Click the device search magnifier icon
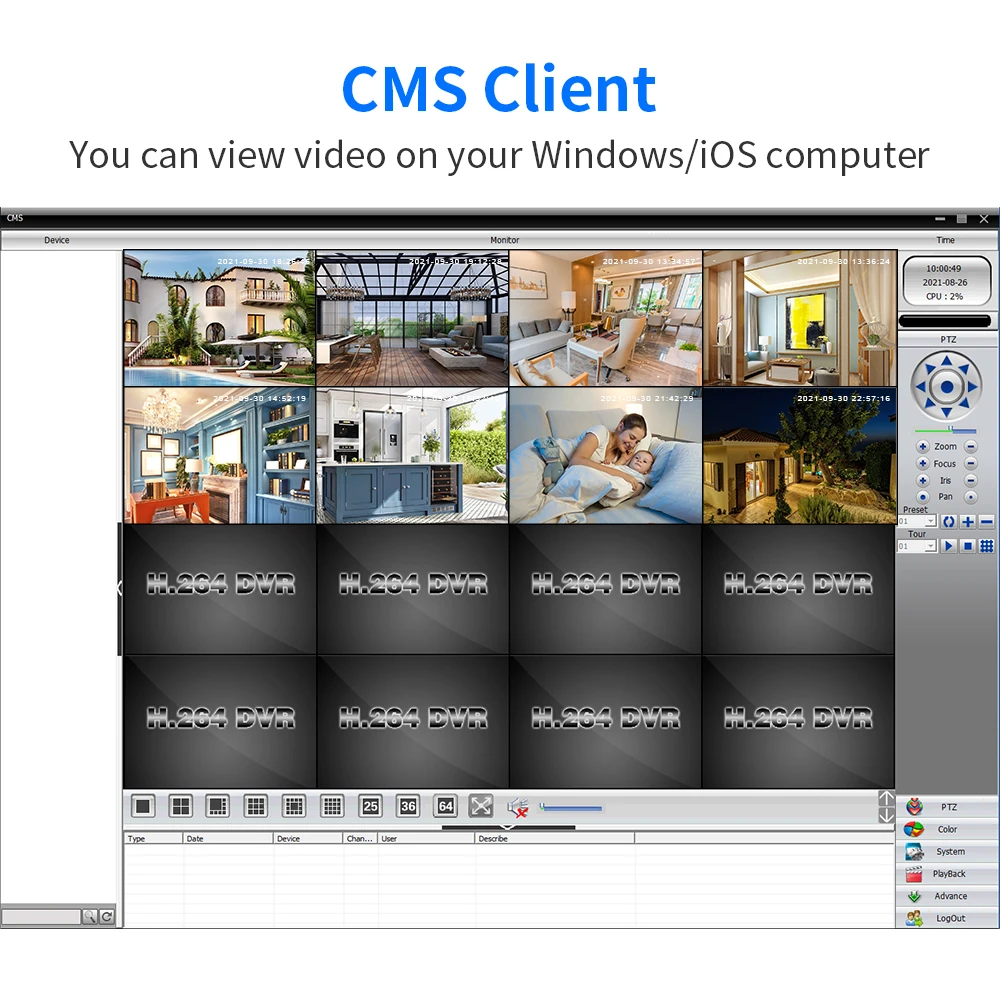1000x1000 pixels. [90, 917]
